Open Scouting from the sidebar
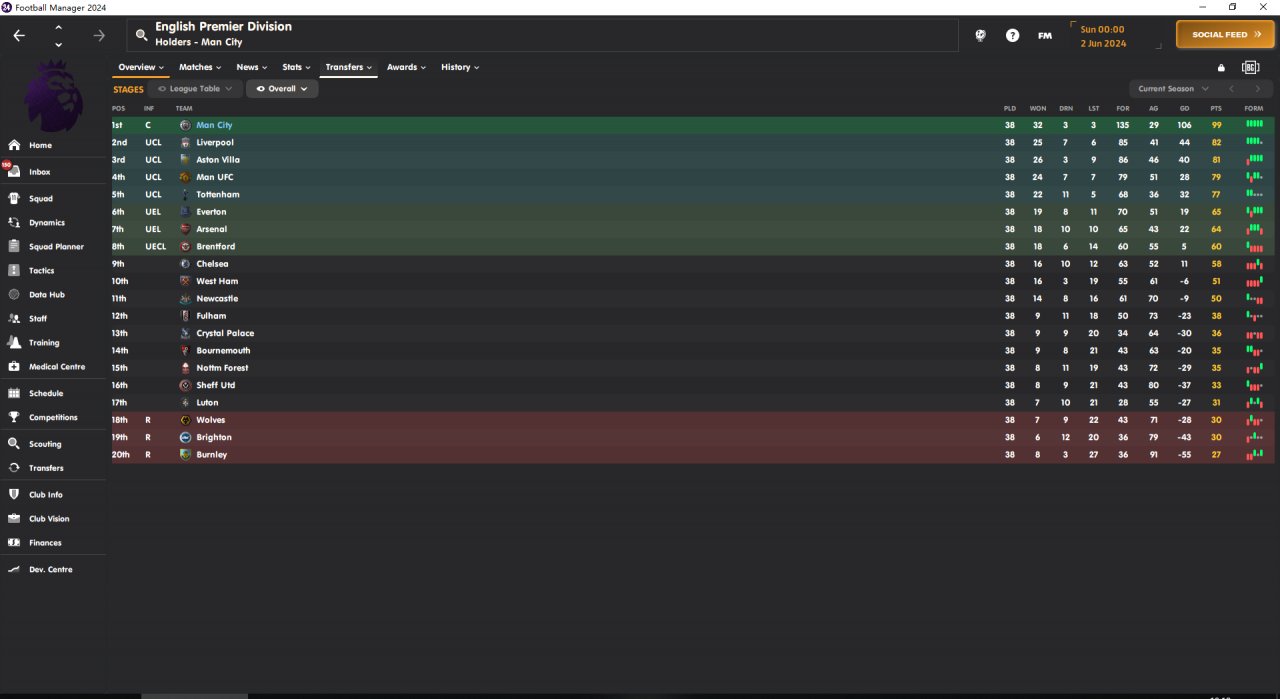This screenshot has height=699, width=1280. click(45, 444)
